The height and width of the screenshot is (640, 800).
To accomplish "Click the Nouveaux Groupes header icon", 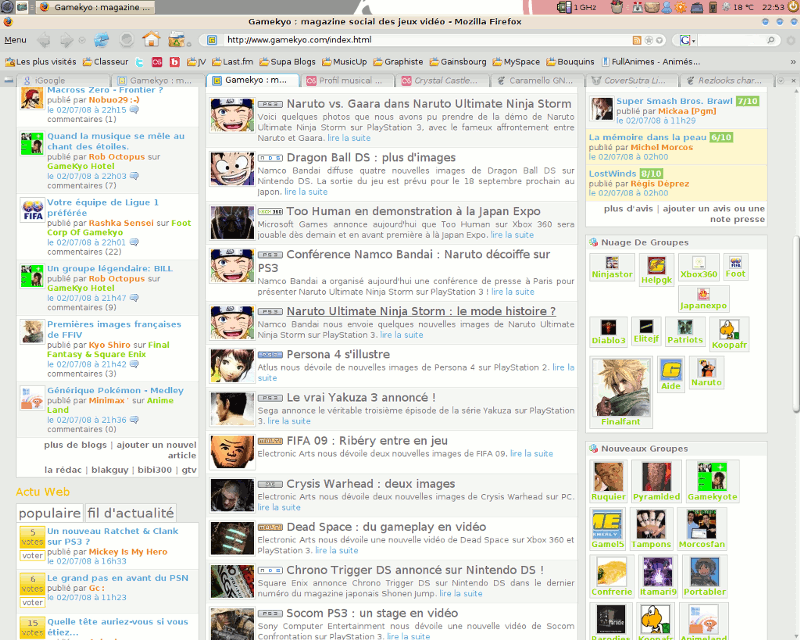I will click(593, 448).
